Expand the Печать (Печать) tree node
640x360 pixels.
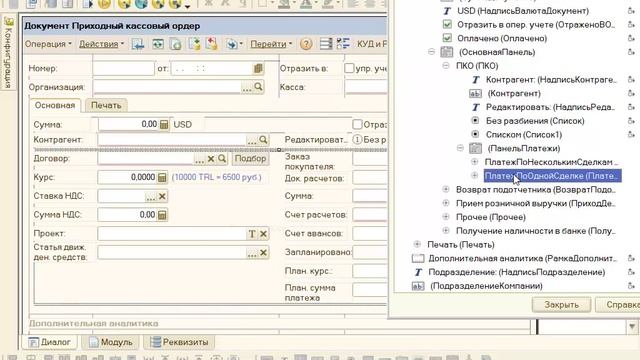click(x=417, y=244)
